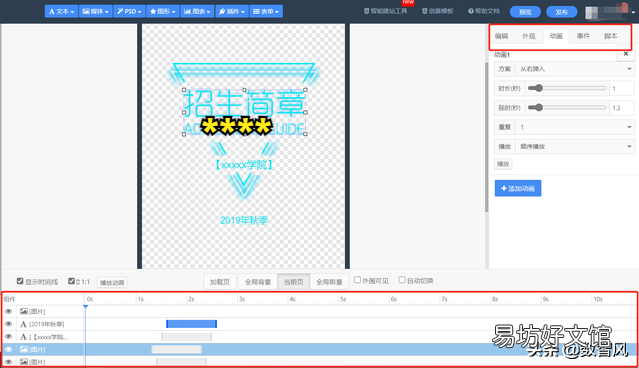Close the 动画1 panel with X icon
The height and width of the screenshot is (368, 639).
626,54
